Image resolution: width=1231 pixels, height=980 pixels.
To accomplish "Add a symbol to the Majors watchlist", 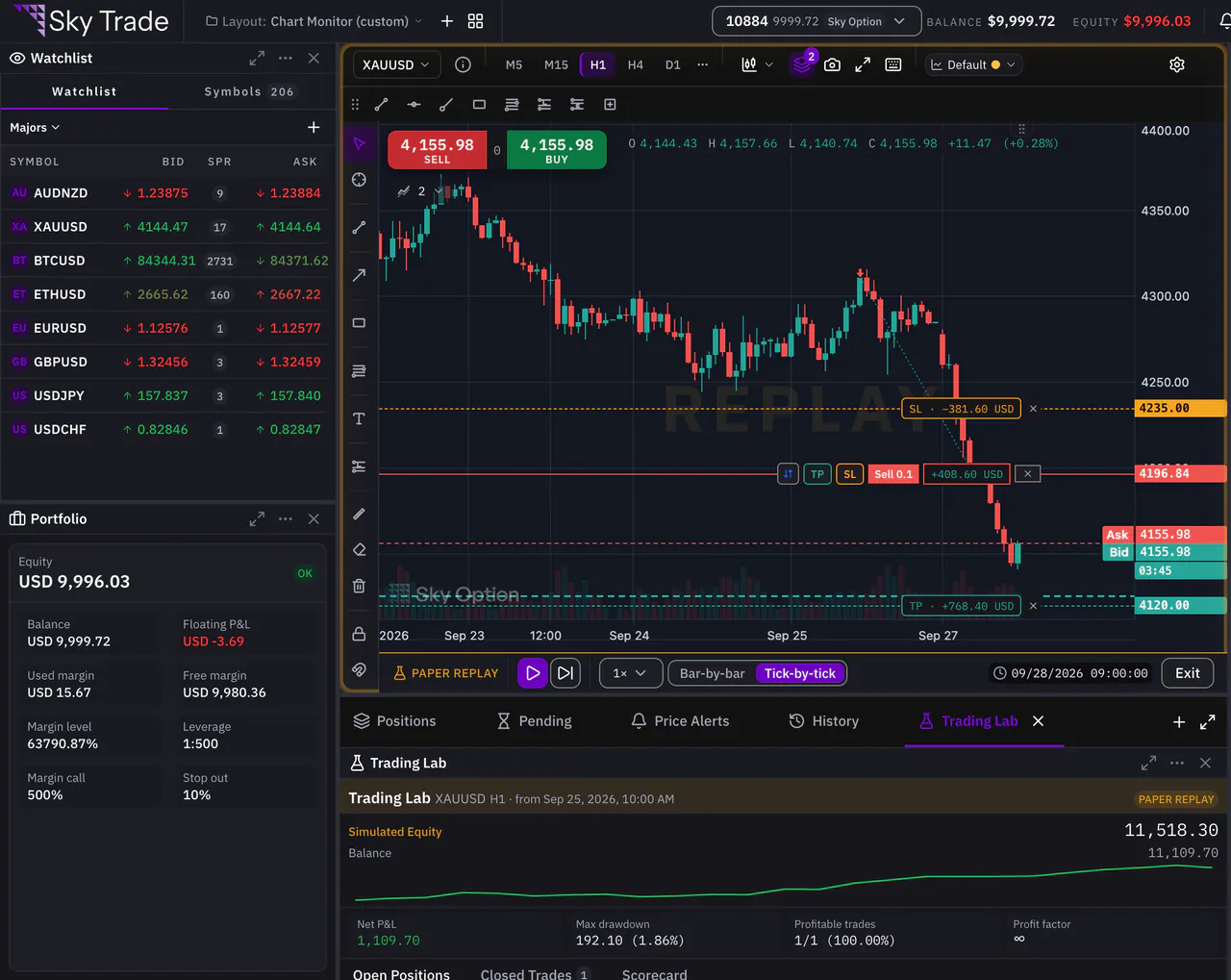I will click(314, 127).
